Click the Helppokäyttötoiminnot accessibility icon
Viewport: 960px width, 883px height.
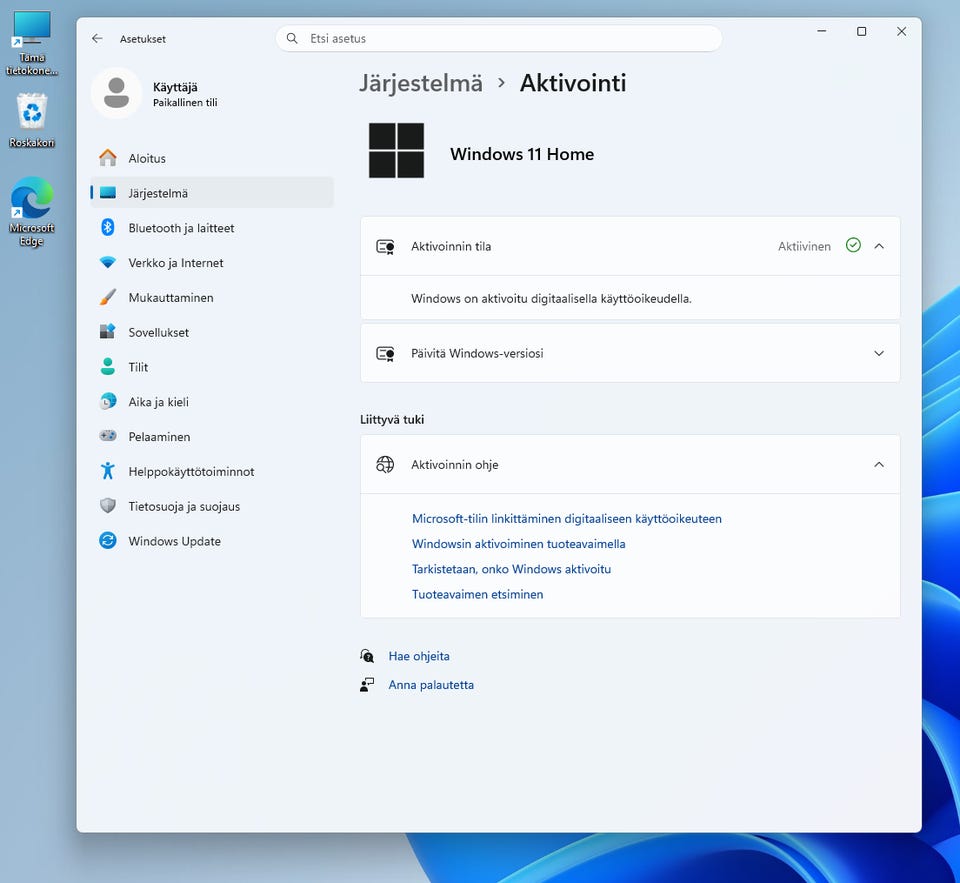[108, 471]
